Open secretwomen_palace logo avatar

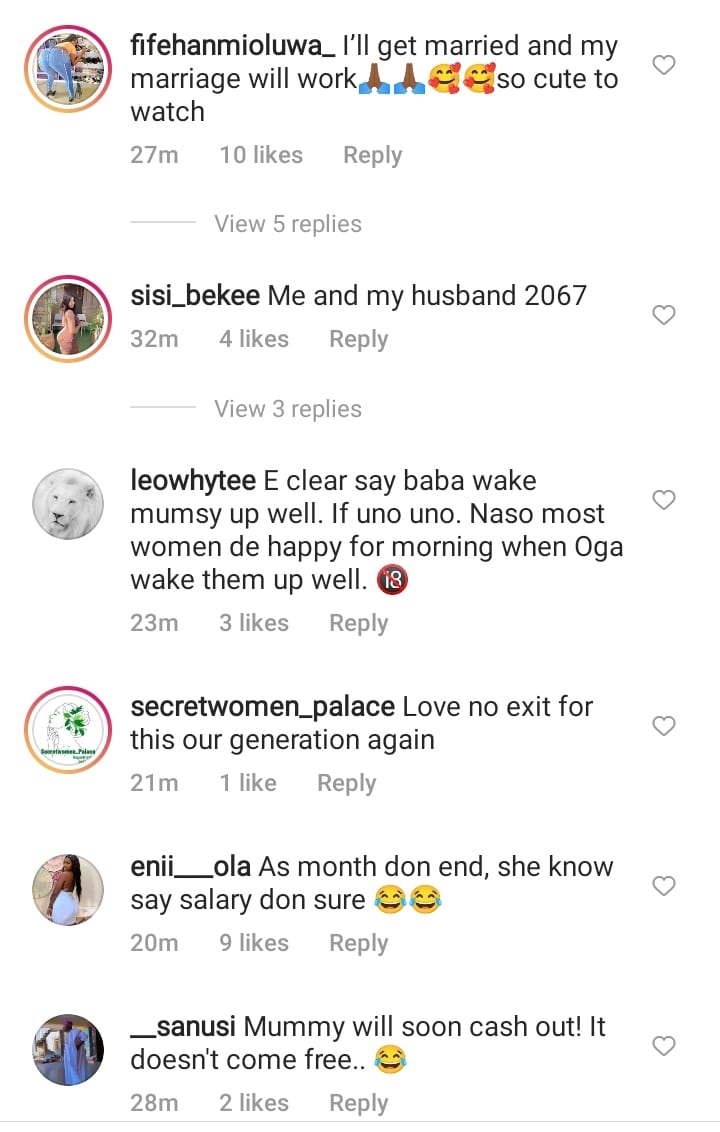(x=68, y=730)
